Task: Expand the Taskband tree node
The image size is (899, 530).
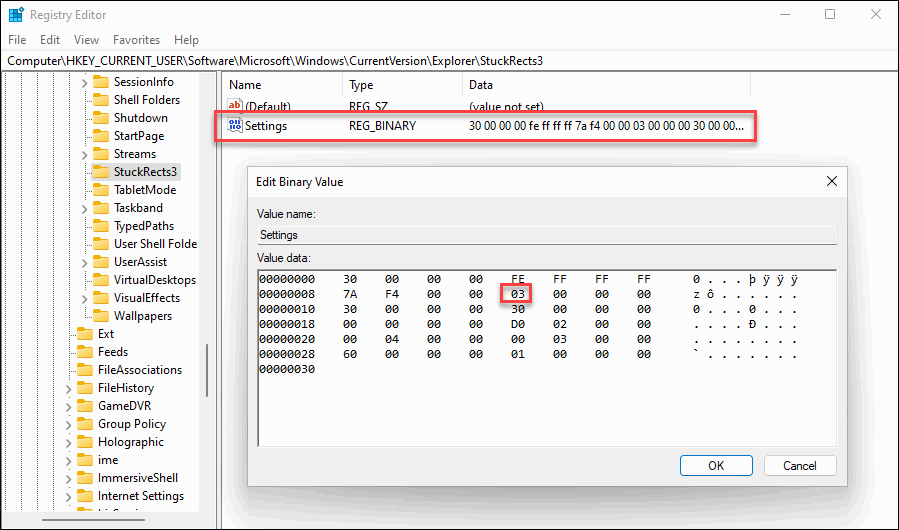Action: point(84,209)
